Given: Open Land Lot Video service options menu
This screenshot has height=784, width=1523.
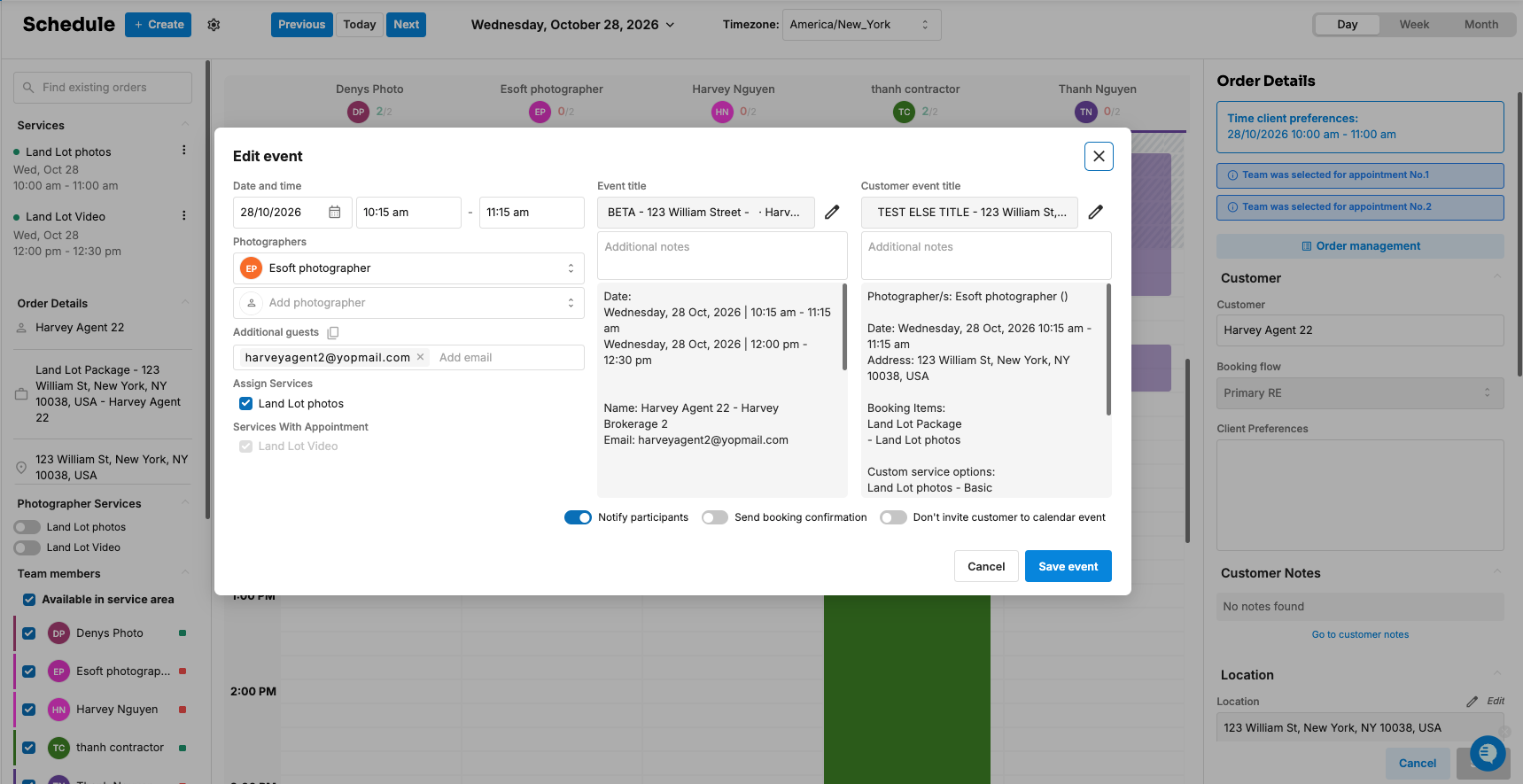Looking at the screenshot, I should tap(184, 215).
